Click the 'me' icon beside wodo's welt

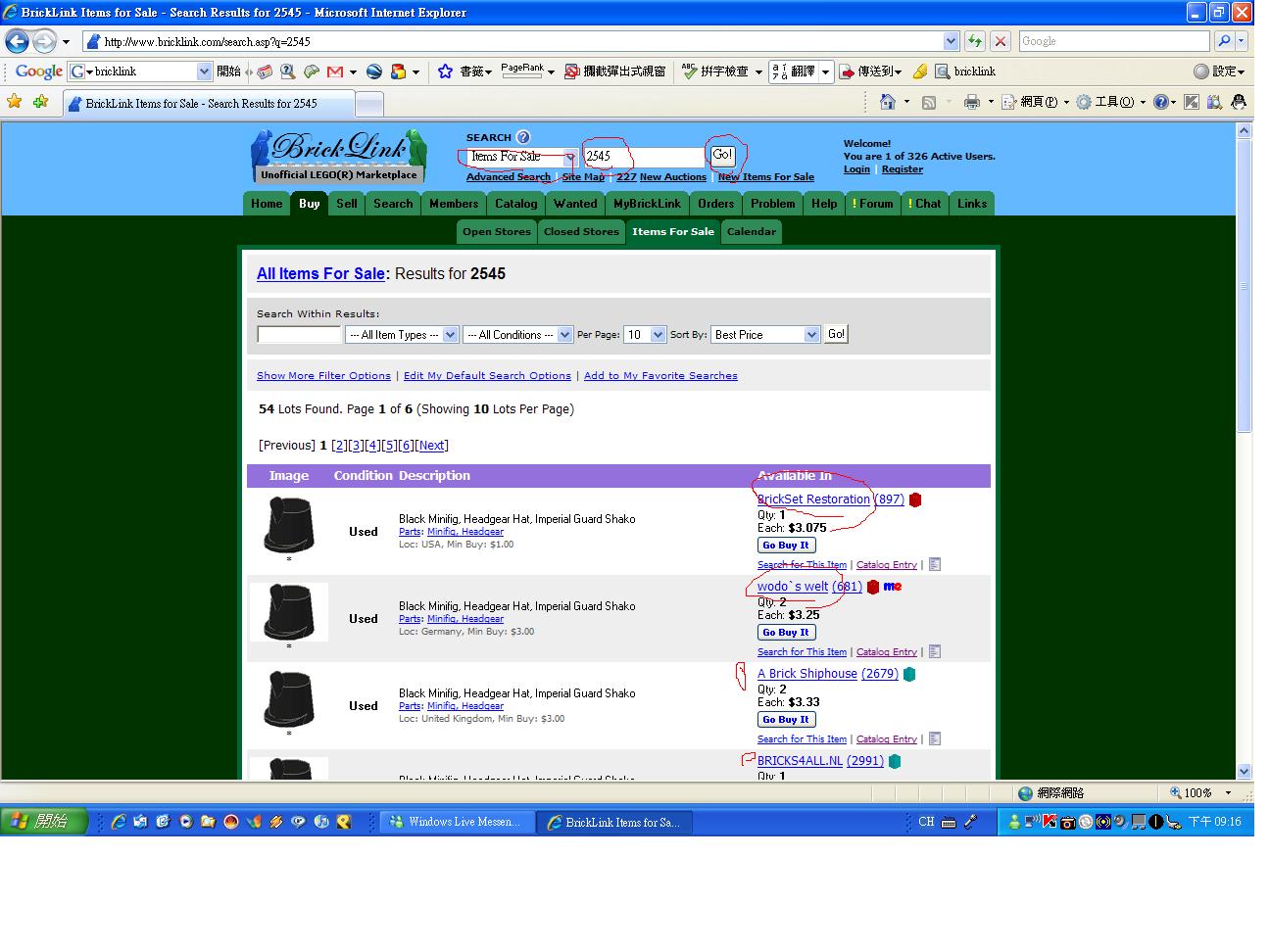click(892, 587)
